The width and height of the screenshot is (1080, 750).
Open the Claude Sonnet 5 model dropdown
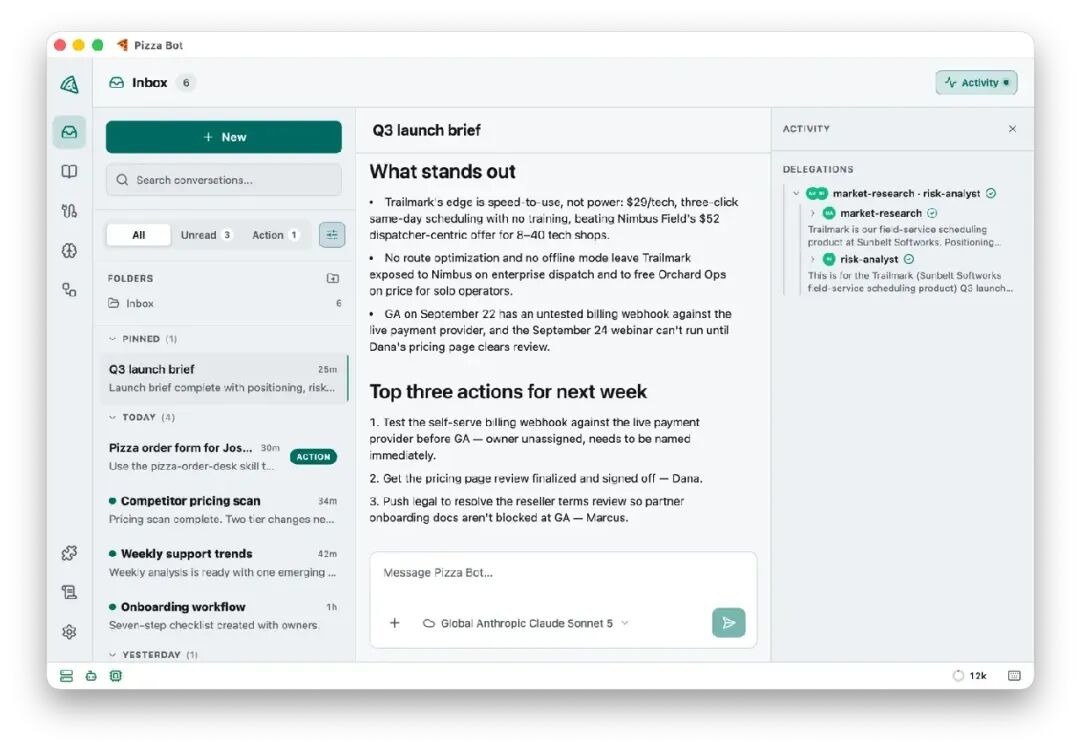point(526,623)
